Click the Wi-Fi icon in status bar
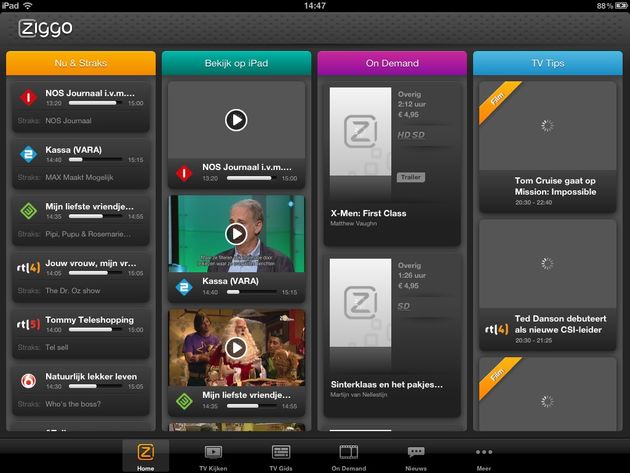The height and width of the screenshot is (473, 630). pos(27,6)
